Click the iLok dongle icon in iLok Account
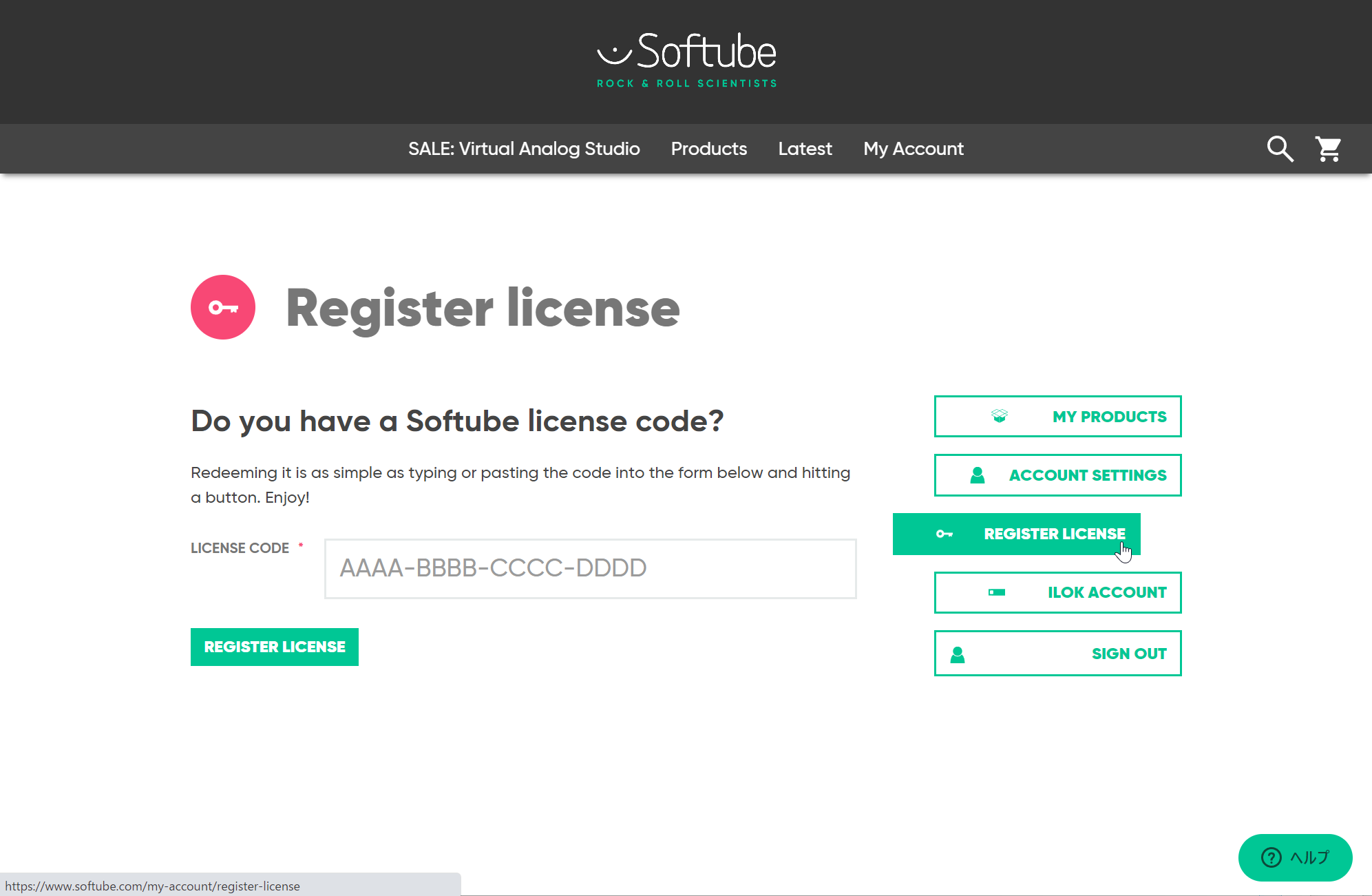Viewport: 1372px width, 896px height. point(996,592)
